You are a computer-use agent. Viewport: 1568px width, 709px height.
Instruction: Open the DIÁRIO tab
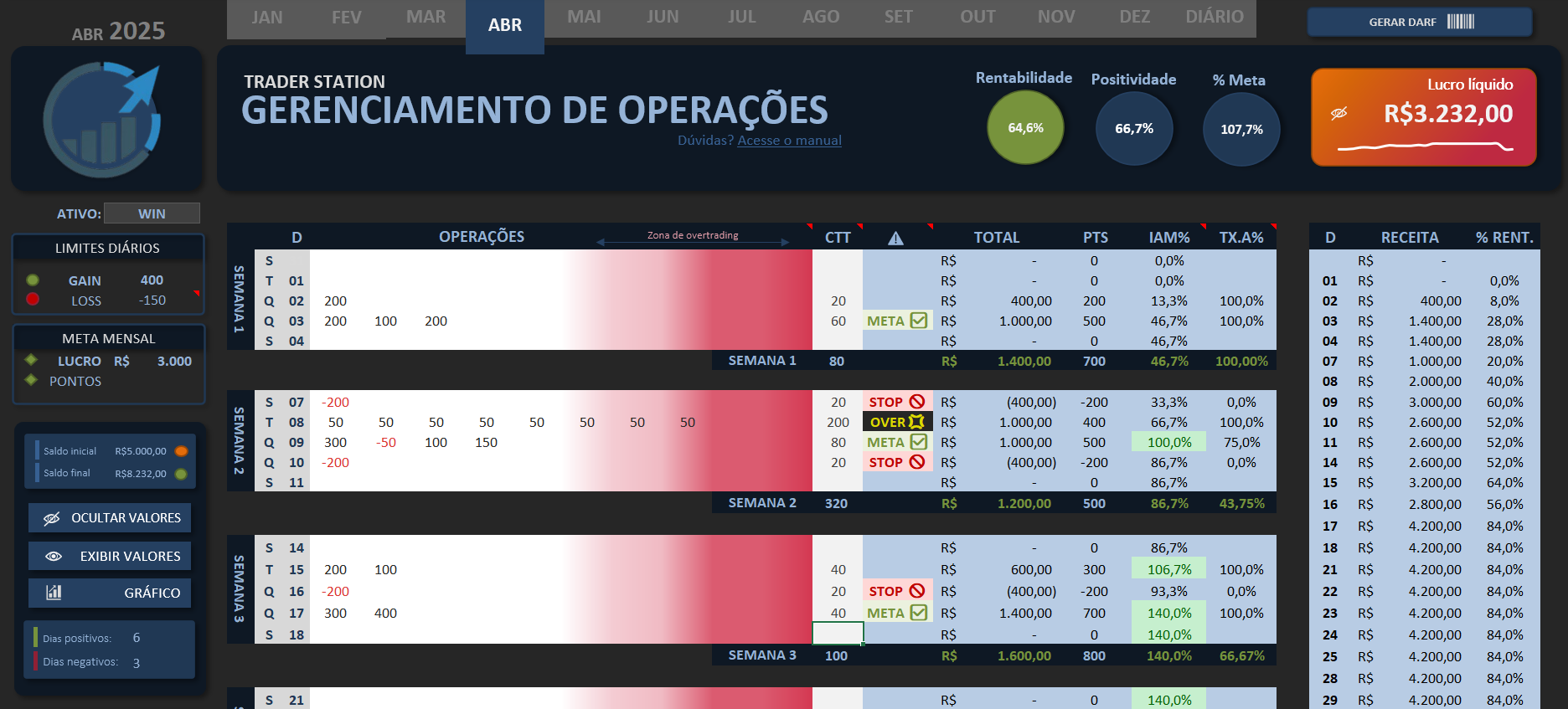click(1215, 18)
